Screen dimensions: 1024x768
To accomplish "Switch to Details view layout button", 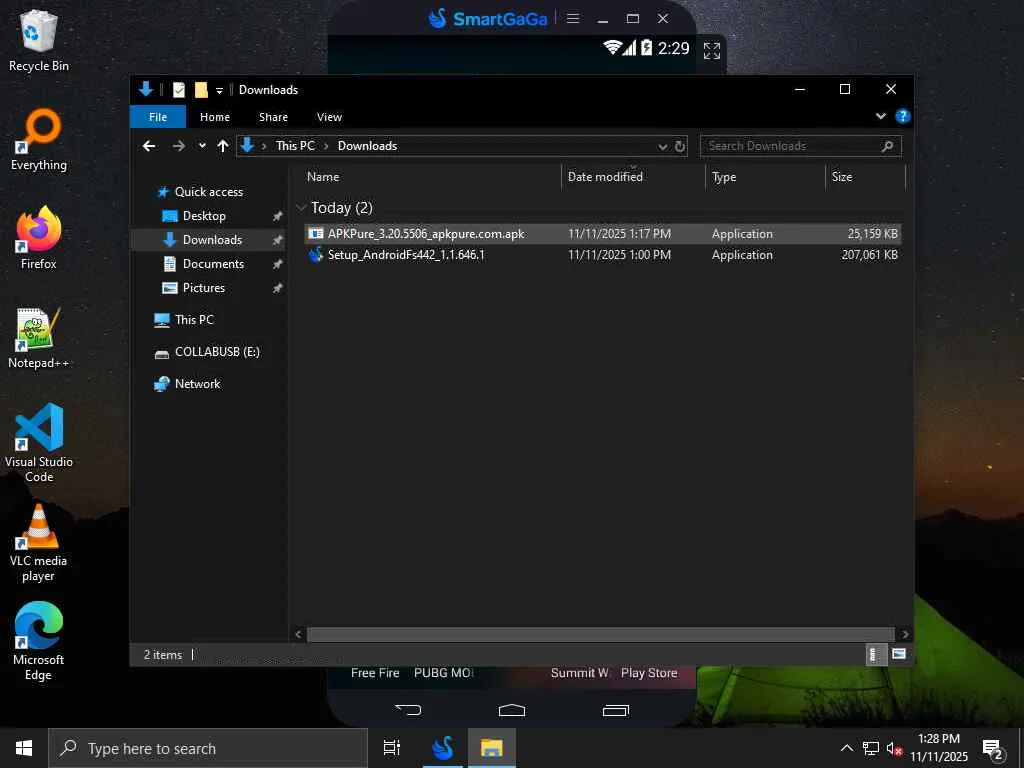I will pyautogui.click(x=876, y=654).
